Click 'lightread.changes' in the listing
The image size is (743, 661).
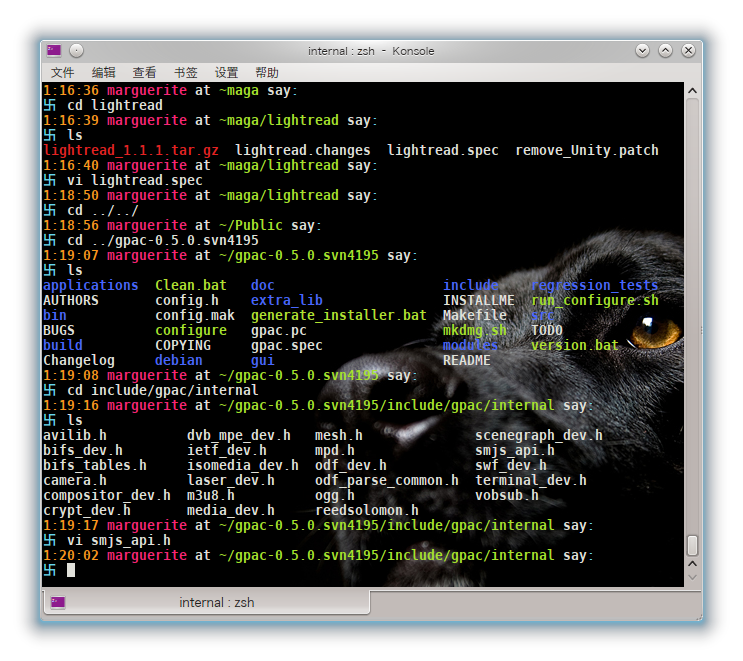click(x=303, y=150)
